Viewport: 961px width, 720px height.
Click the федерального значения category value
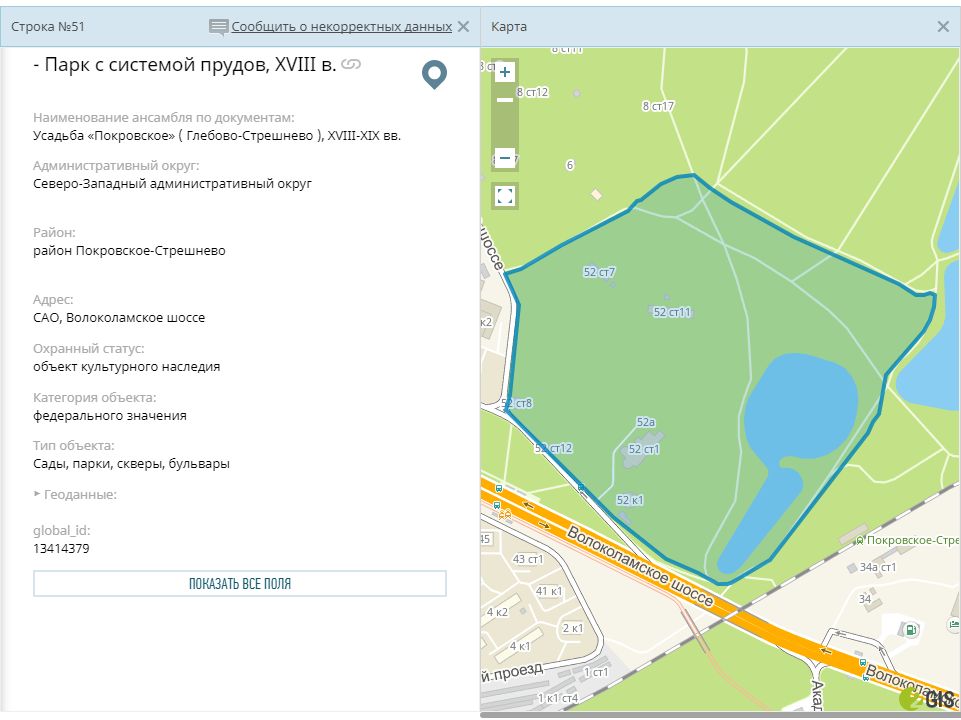(110, 415)
